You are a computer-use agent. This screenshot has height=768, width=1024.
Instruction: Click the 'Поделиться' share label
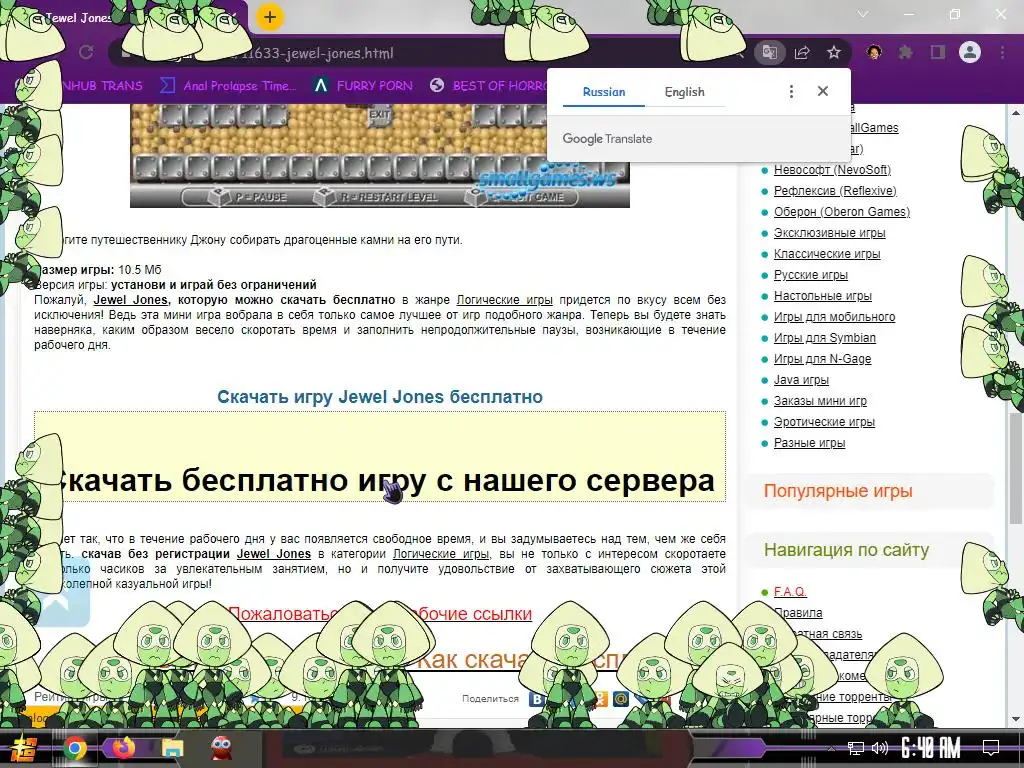490,699
